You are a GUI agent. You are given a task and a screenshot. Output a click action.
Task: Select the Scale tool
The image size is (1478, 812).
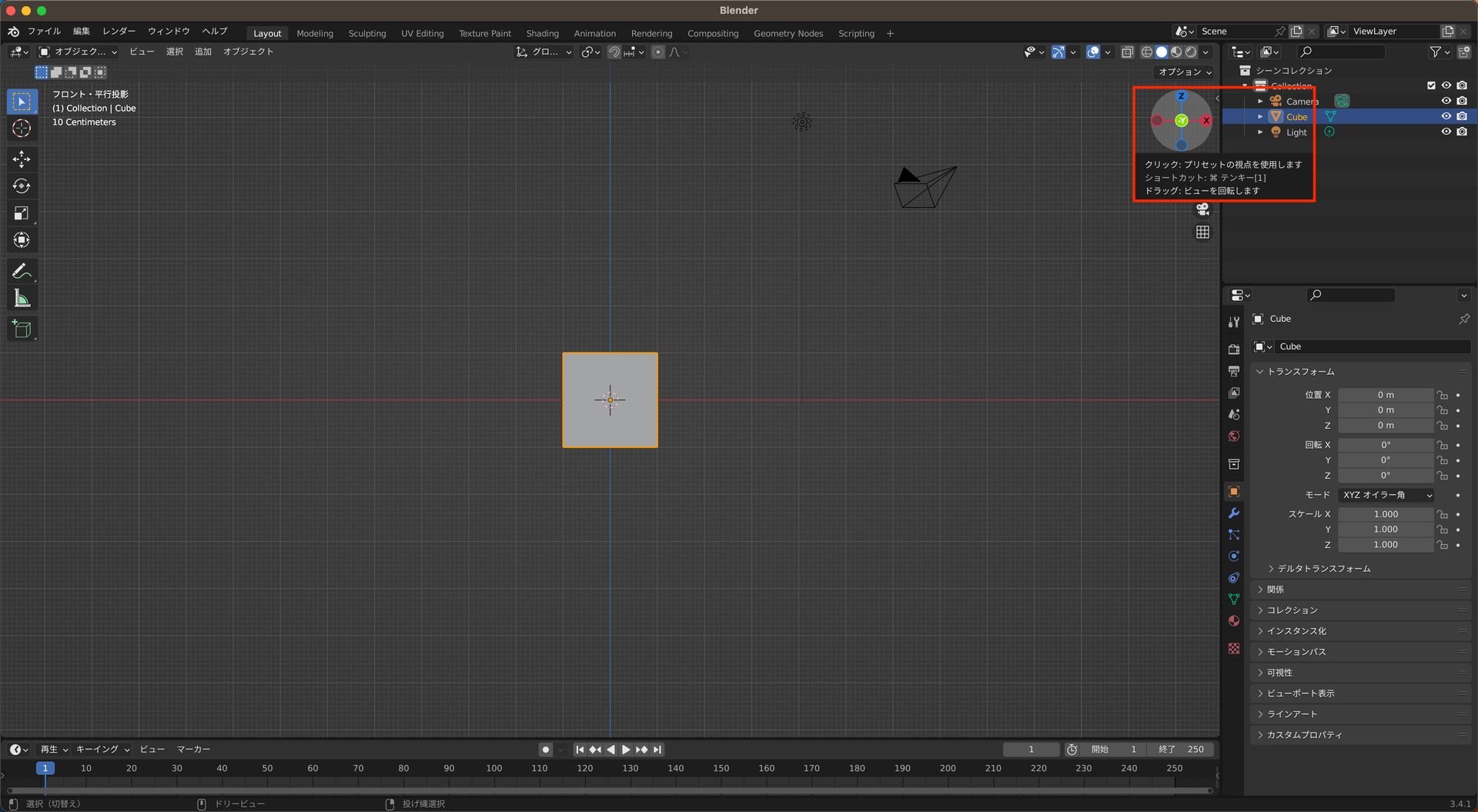click(21, 213)
